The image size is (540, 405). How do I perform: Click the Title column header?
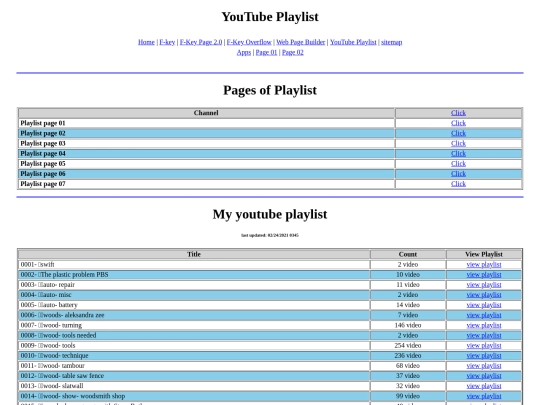pyautogui.click(x=194, y=254)
